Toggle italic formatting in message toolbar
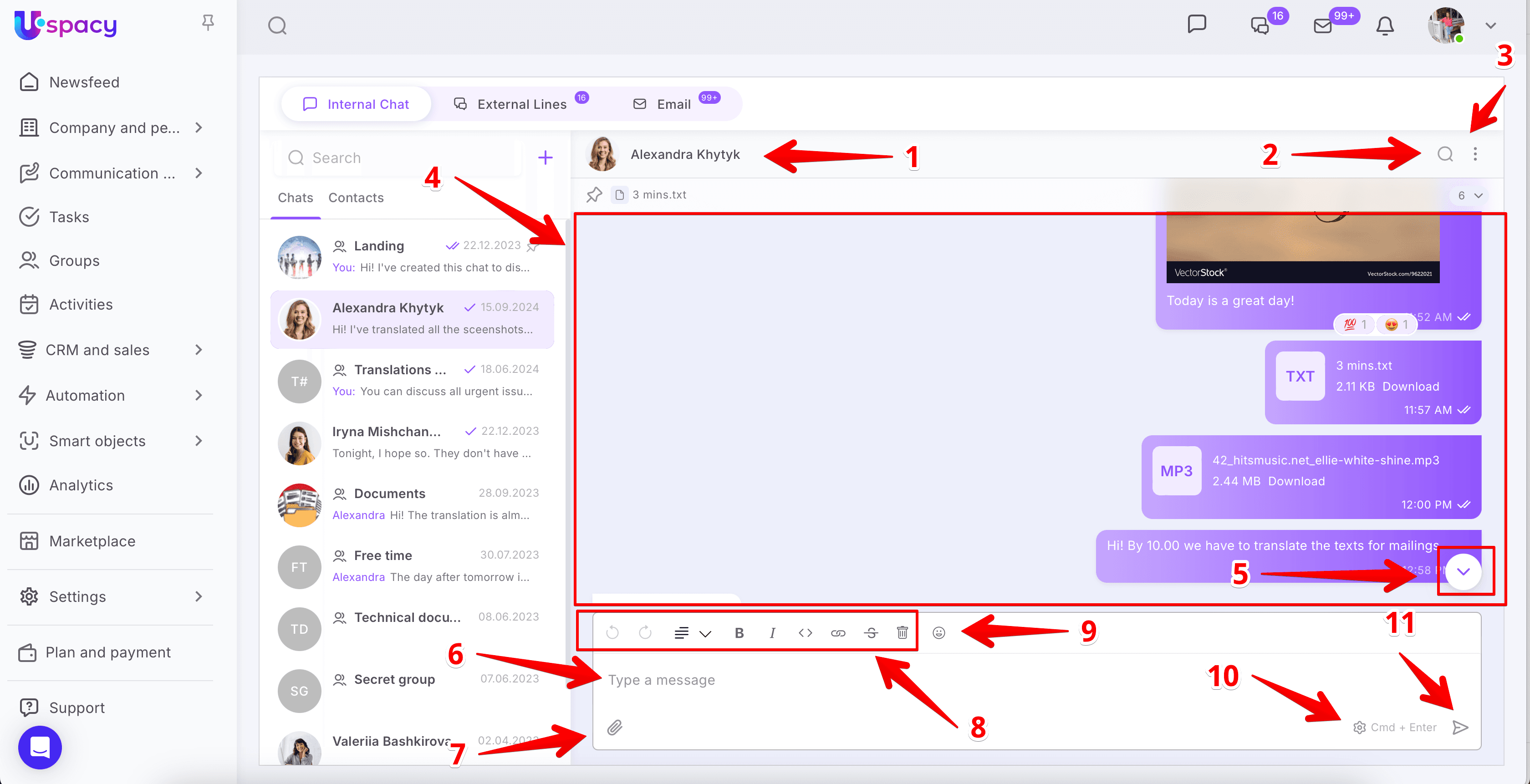 tap(772, 632)
